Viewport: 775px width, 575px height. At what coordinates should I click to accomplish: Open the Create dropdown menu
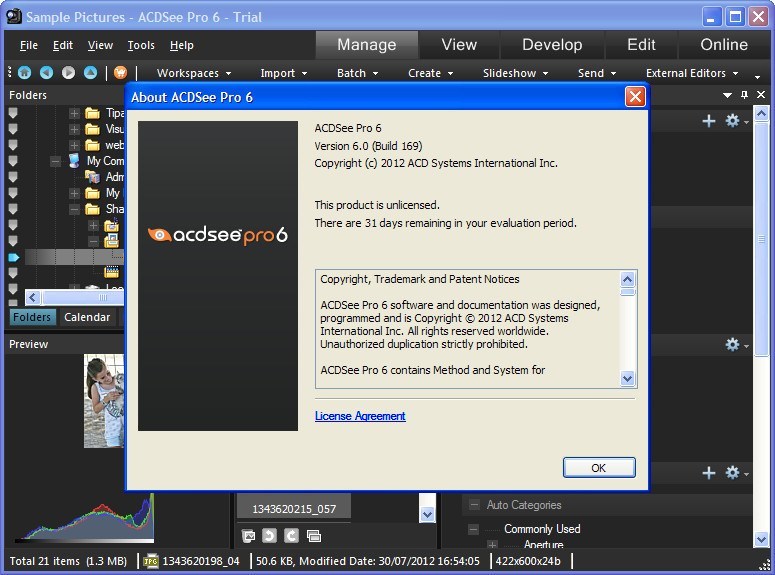coord(430,73)
